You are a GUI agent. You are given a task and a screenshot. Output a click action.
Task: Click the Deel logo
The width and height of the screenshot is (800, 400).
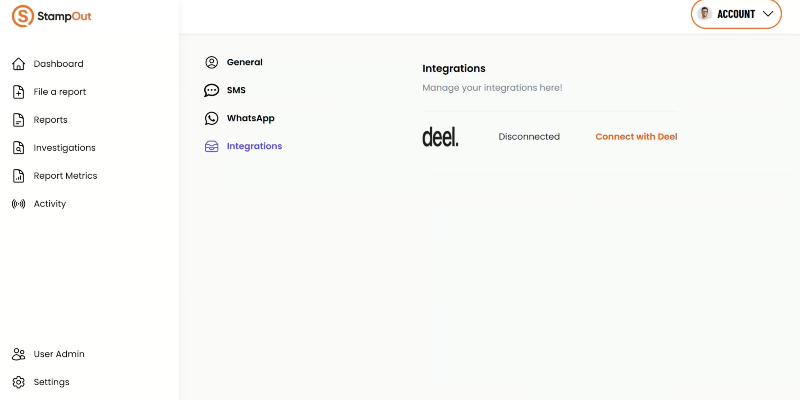[x=440, y=137]
